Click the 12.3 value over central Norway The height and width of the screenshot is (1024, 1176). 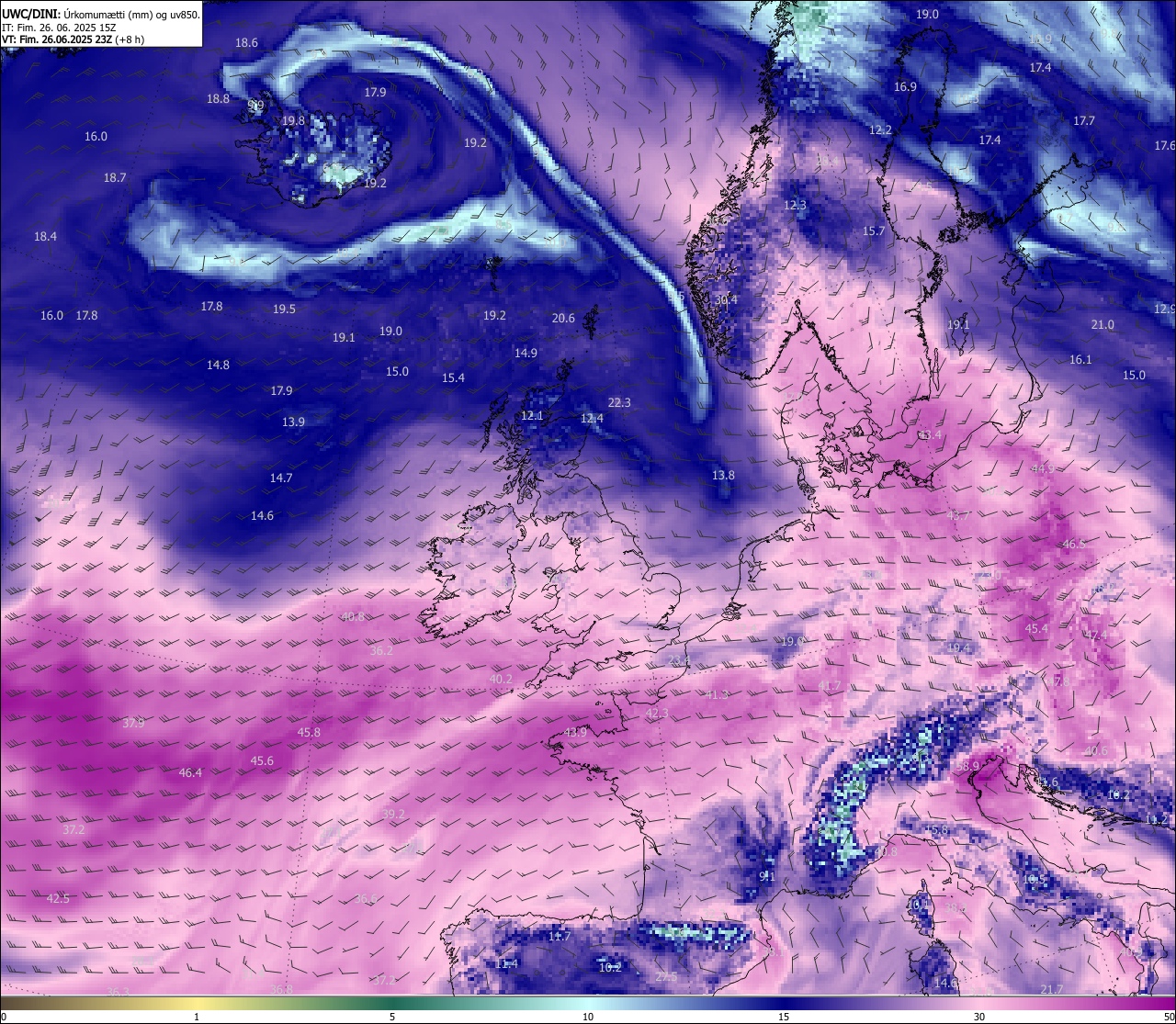coord(795,205)
